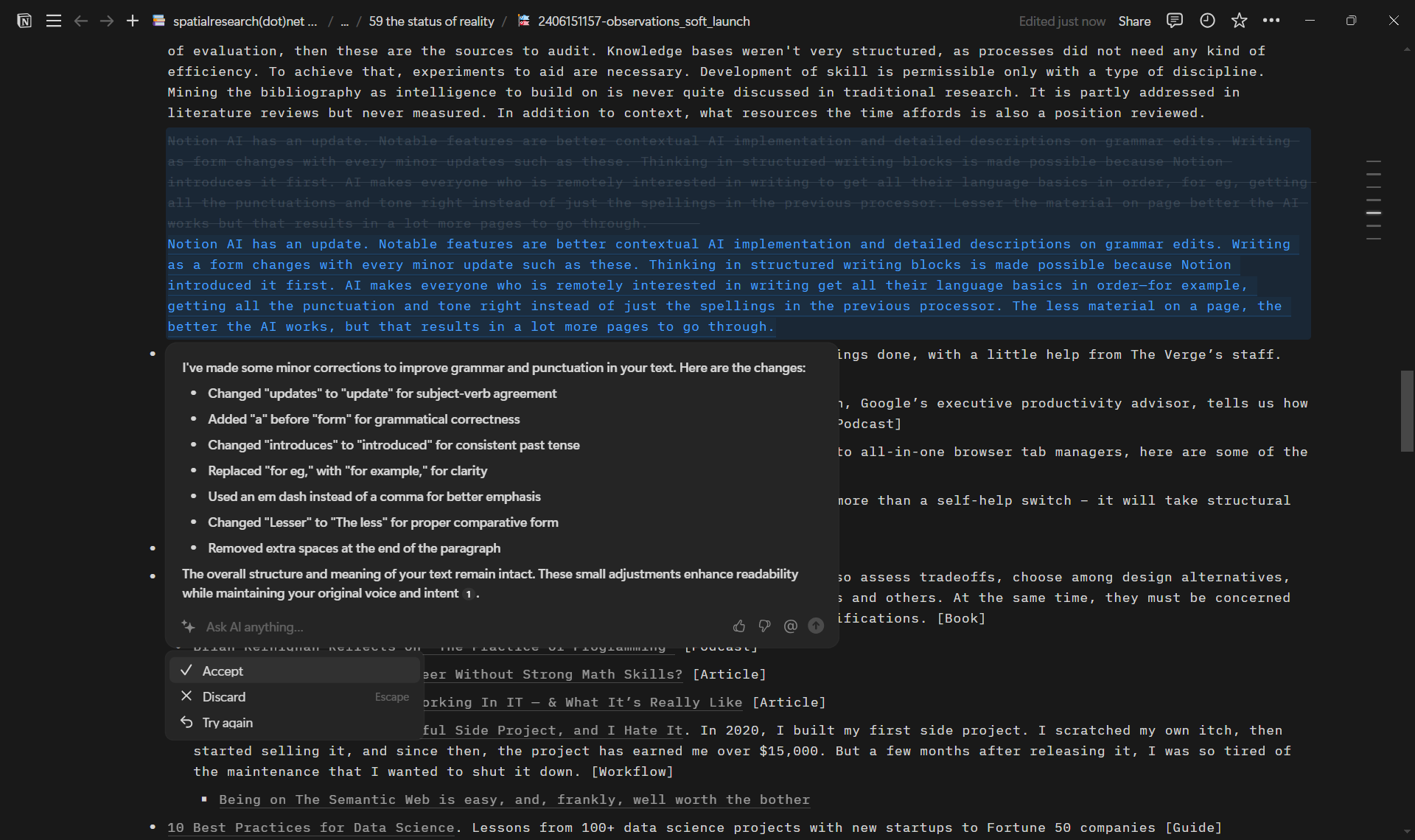This screenshot has height=840, width=1415.
Task: Open the Notion home icon
Action: coord(24,21)
